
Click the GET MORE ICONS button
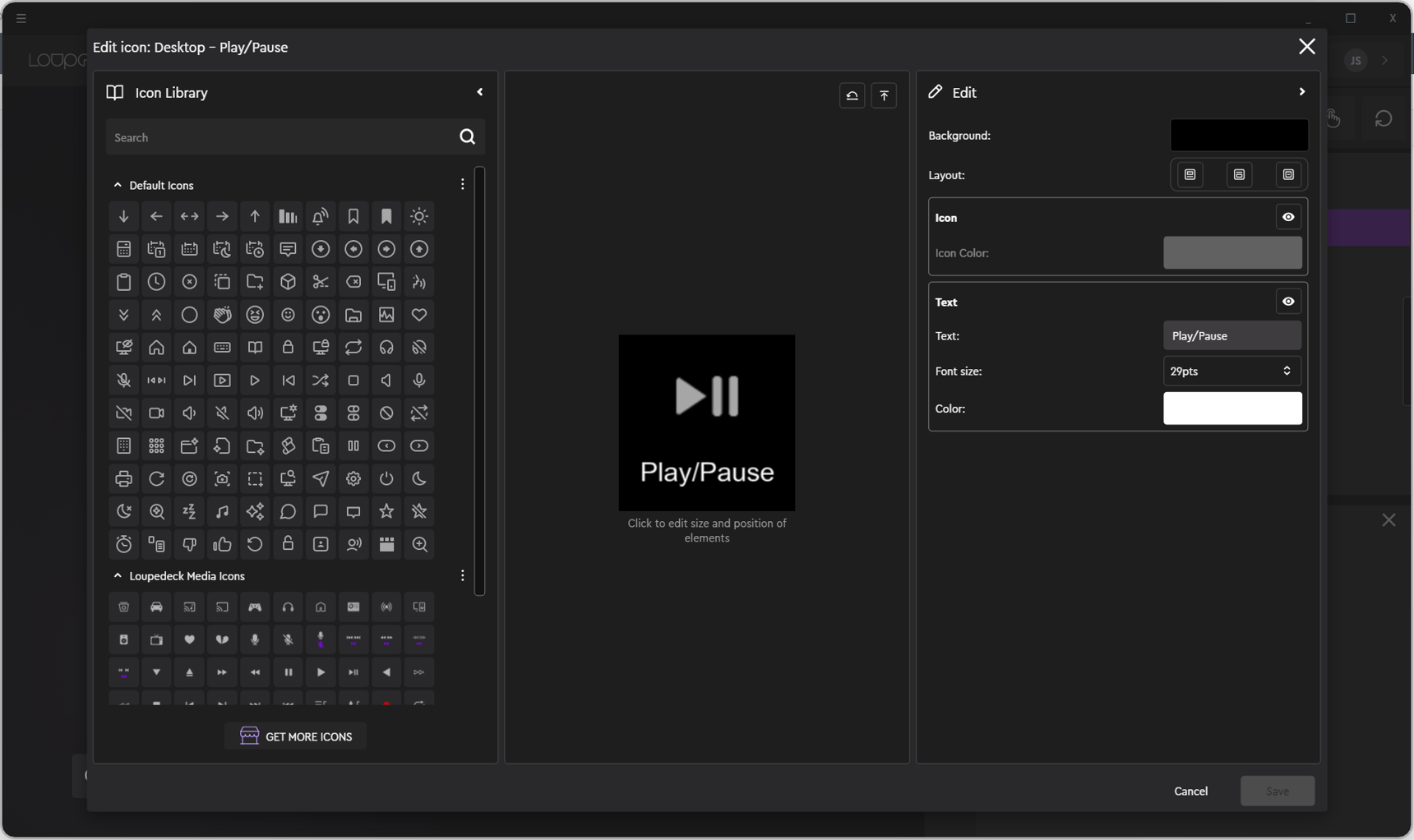295,736
